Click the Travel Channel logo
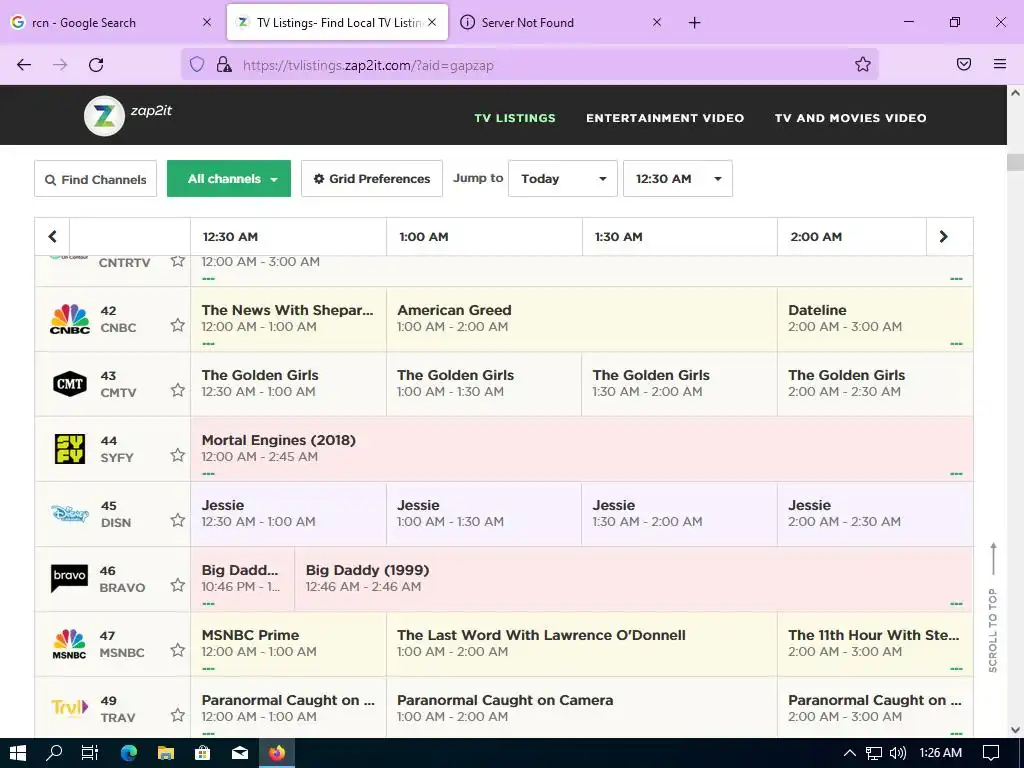Screen dimensions: 1024x768 click(70, 707)
